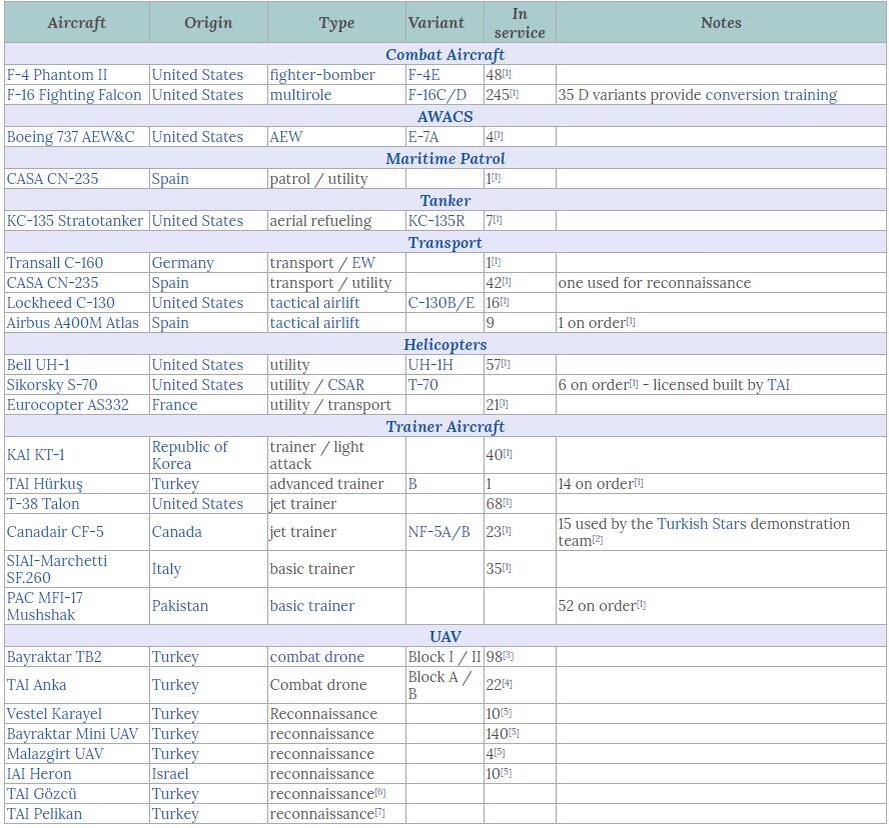The width and height of the screenshot is (889, 828).
Task: Click the TAI Hürkuş link
Action: pos(45,484)
